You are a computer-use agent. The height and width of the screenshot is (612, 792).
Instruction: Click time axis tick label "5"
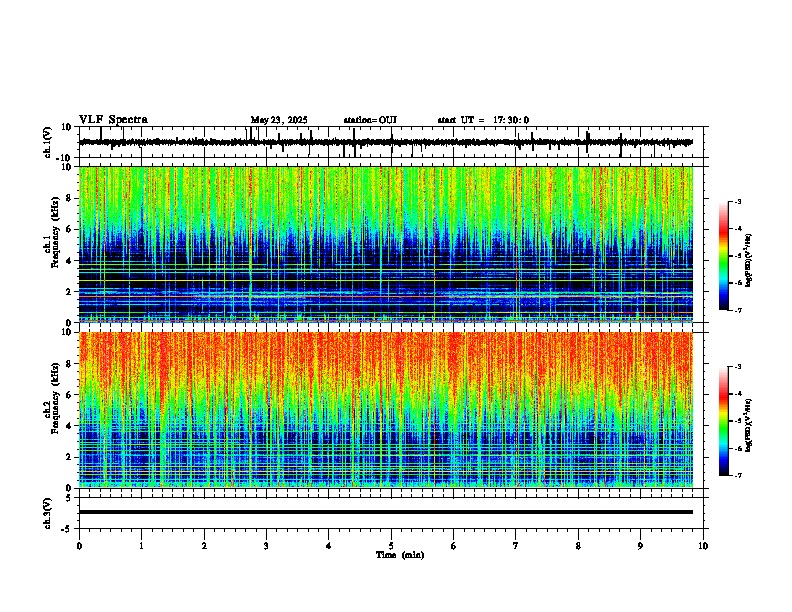point(391,546)
